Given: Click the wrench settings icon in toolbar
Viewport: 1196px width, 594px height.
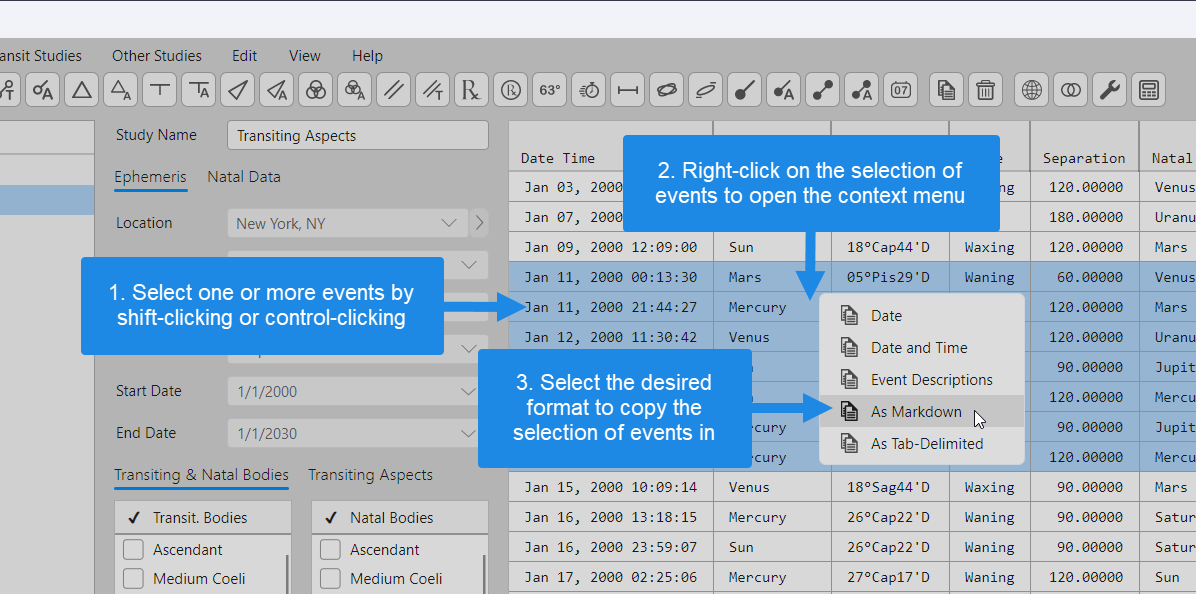Looking at the screenshot, I should coord(1109,90).
